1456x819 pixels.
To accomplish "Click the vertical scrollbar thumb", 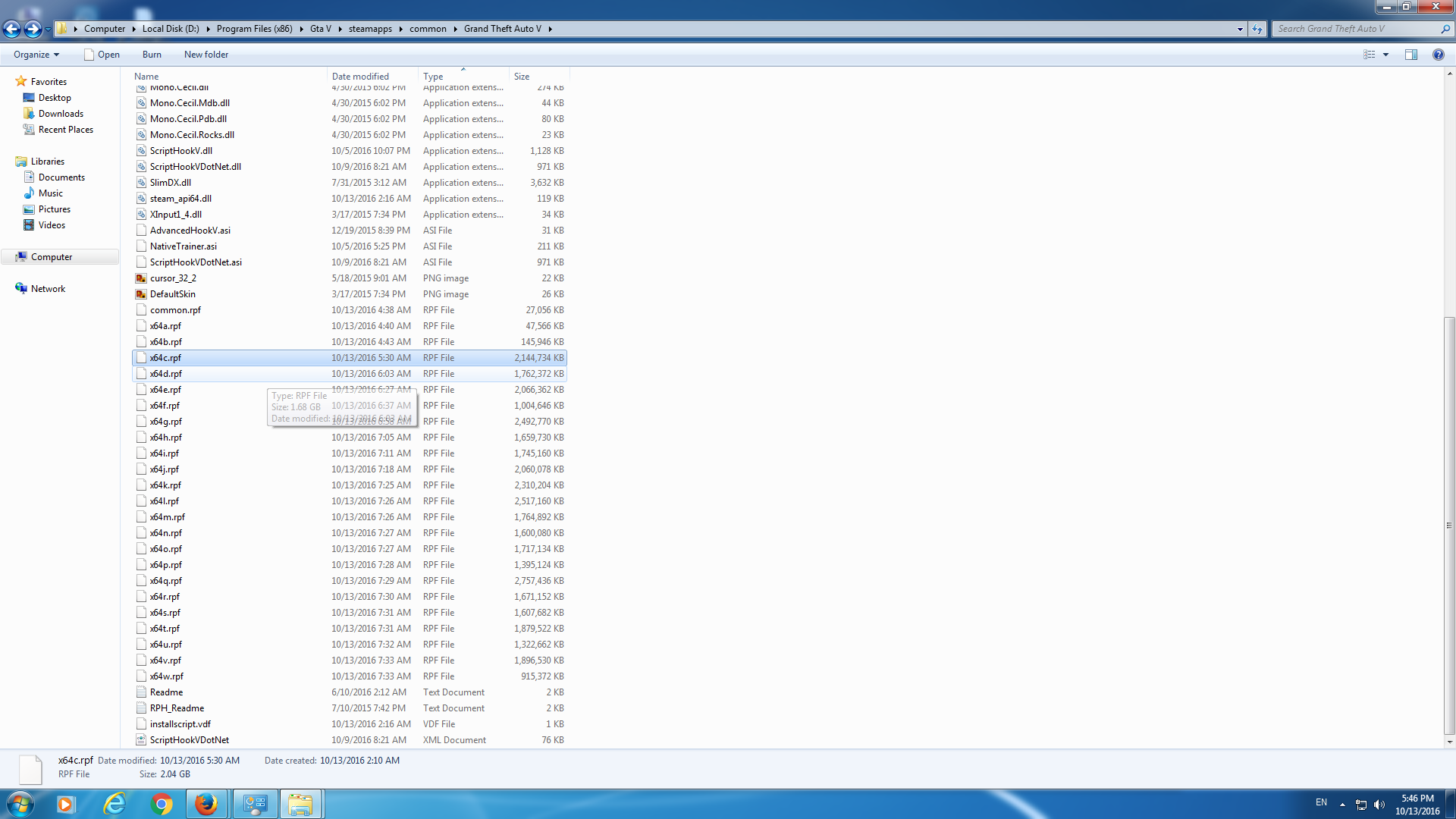I will point(1449,523).
